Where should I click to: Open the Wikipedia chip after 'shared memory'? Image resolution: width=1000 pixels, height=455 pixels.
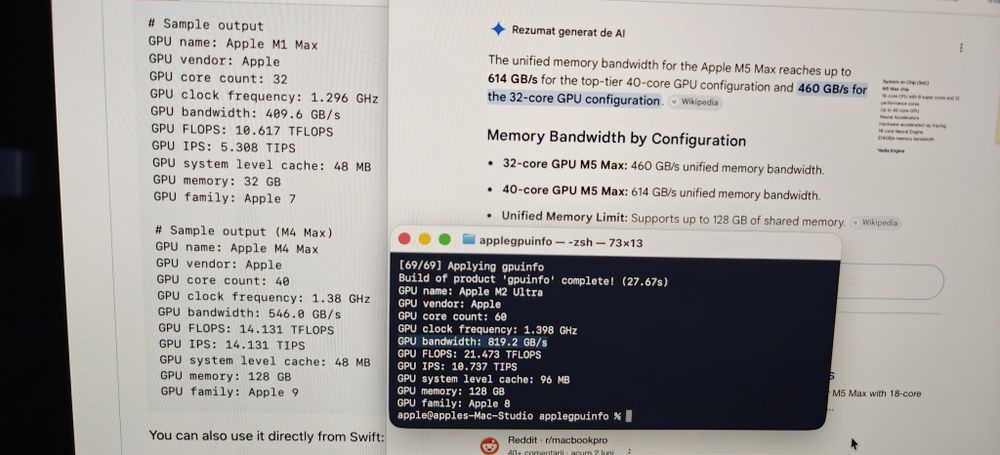coord(877,223)
